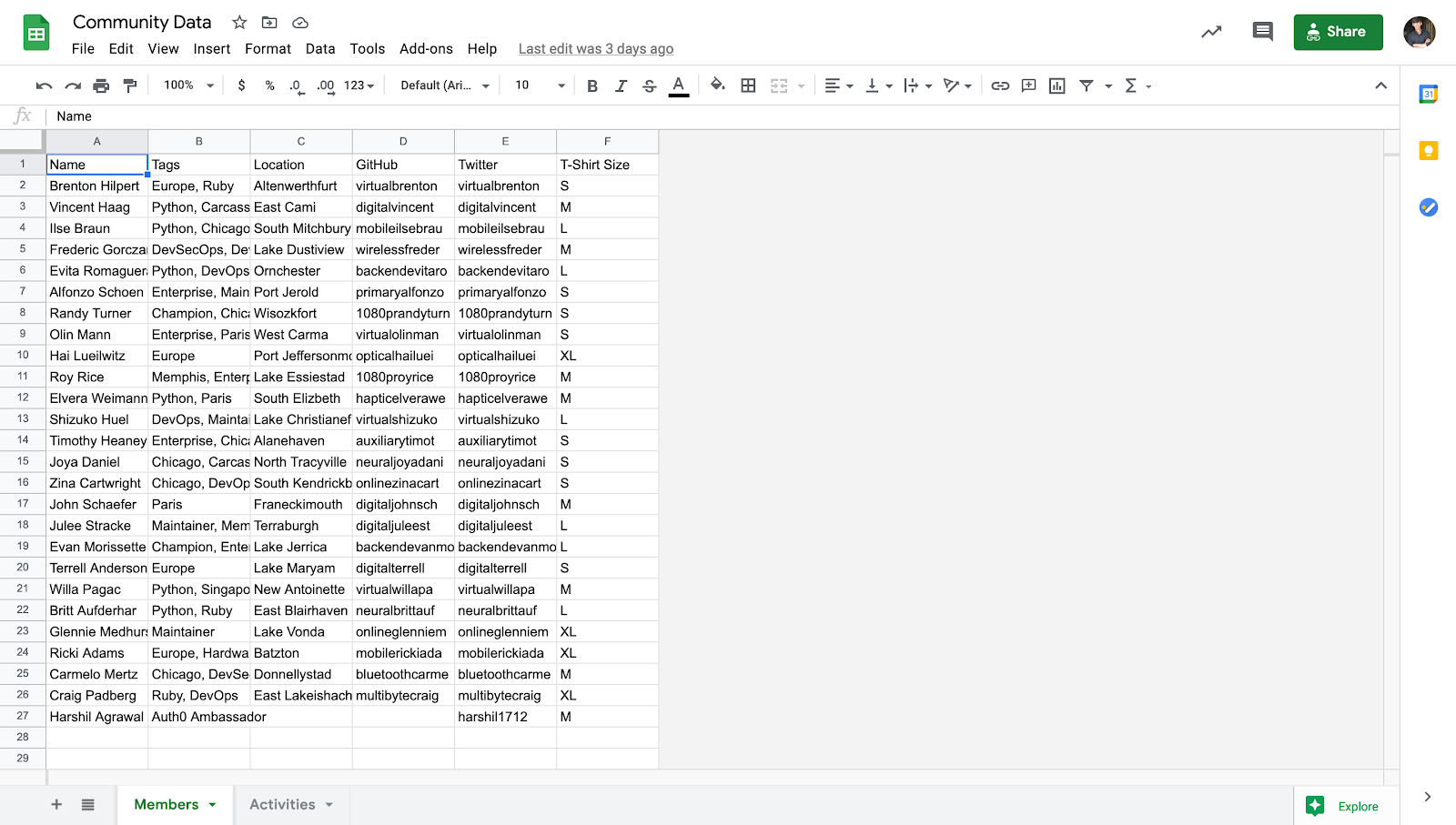Open the borders menu
This screenshot has height=825, width=1456.
click(747, 85)
